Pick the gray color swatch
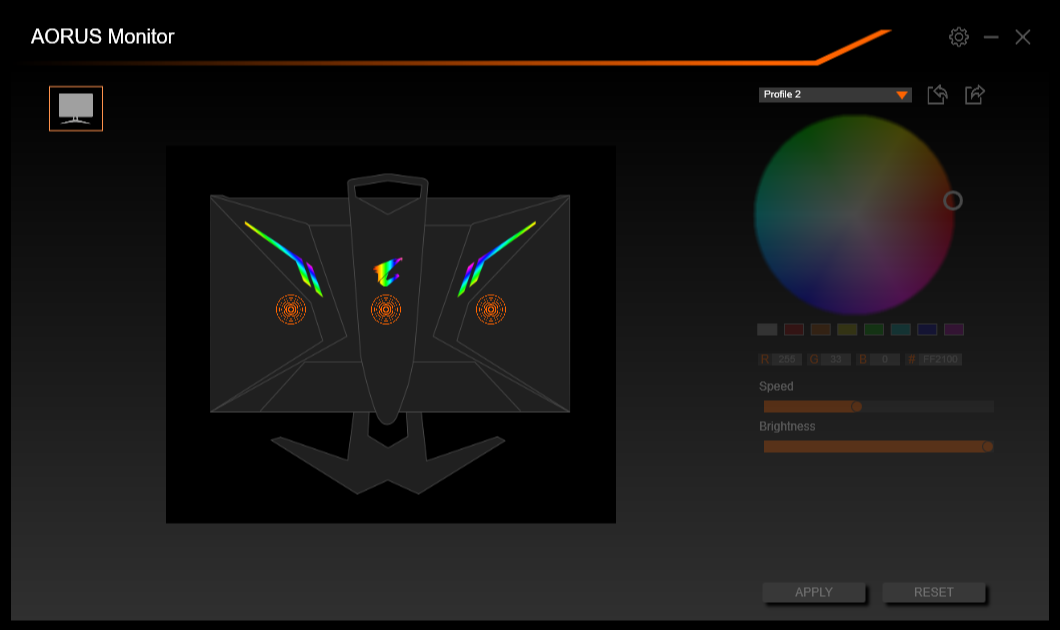Screen dimensions: 1060x630 (767, 329)
